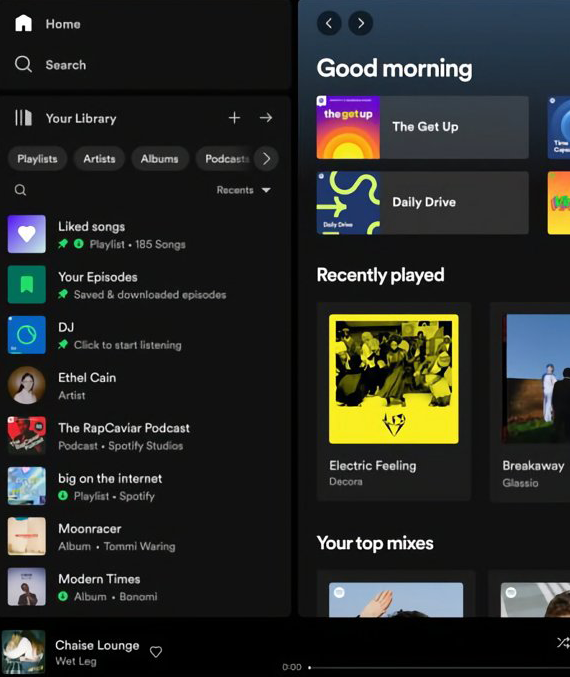The height and width of the screenshot is (677, 570).
Task: Open Modern Times album cover
Action: [x=27, y=587]
